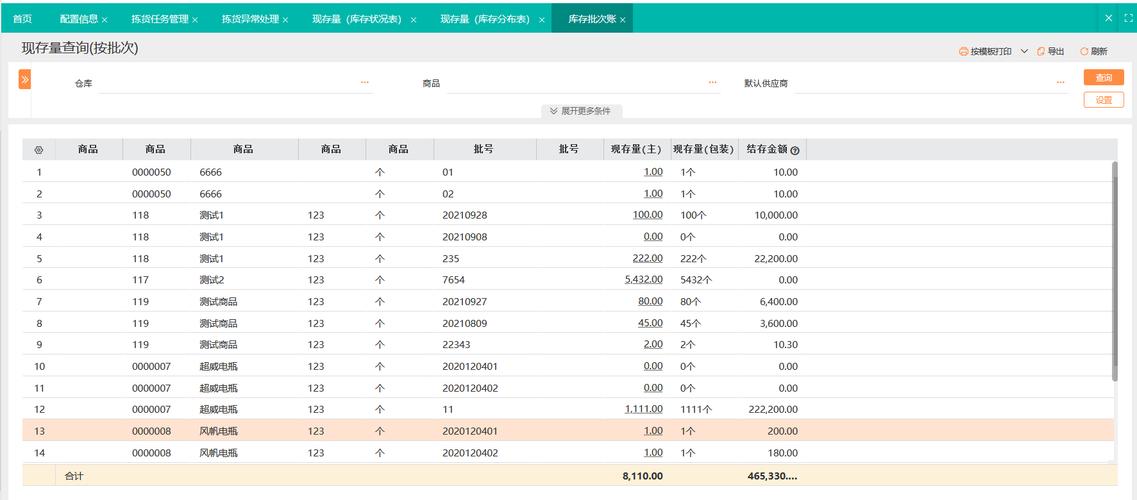This screenshot has height=500, width=1137.
Task: Close the 配置信息 tab
Action: [104, 20]
